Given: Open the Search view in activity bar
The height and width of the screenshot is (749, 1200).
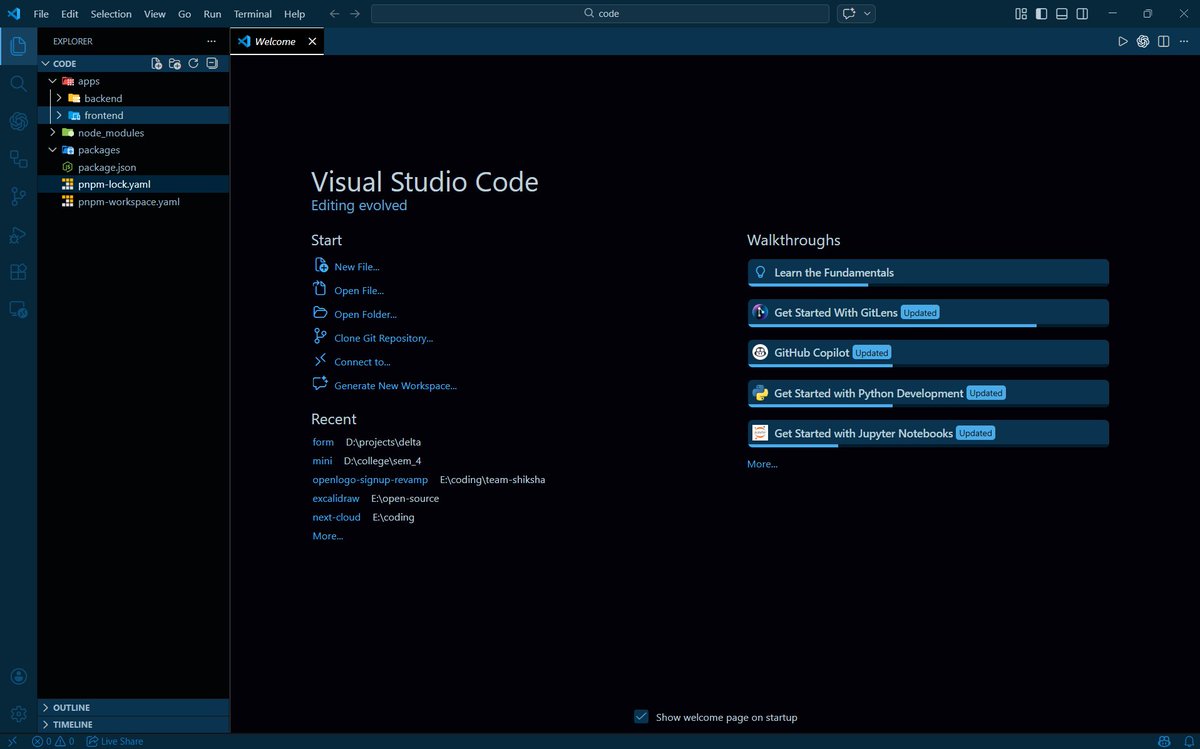Looking at the screenshot, I should (18, 83).
